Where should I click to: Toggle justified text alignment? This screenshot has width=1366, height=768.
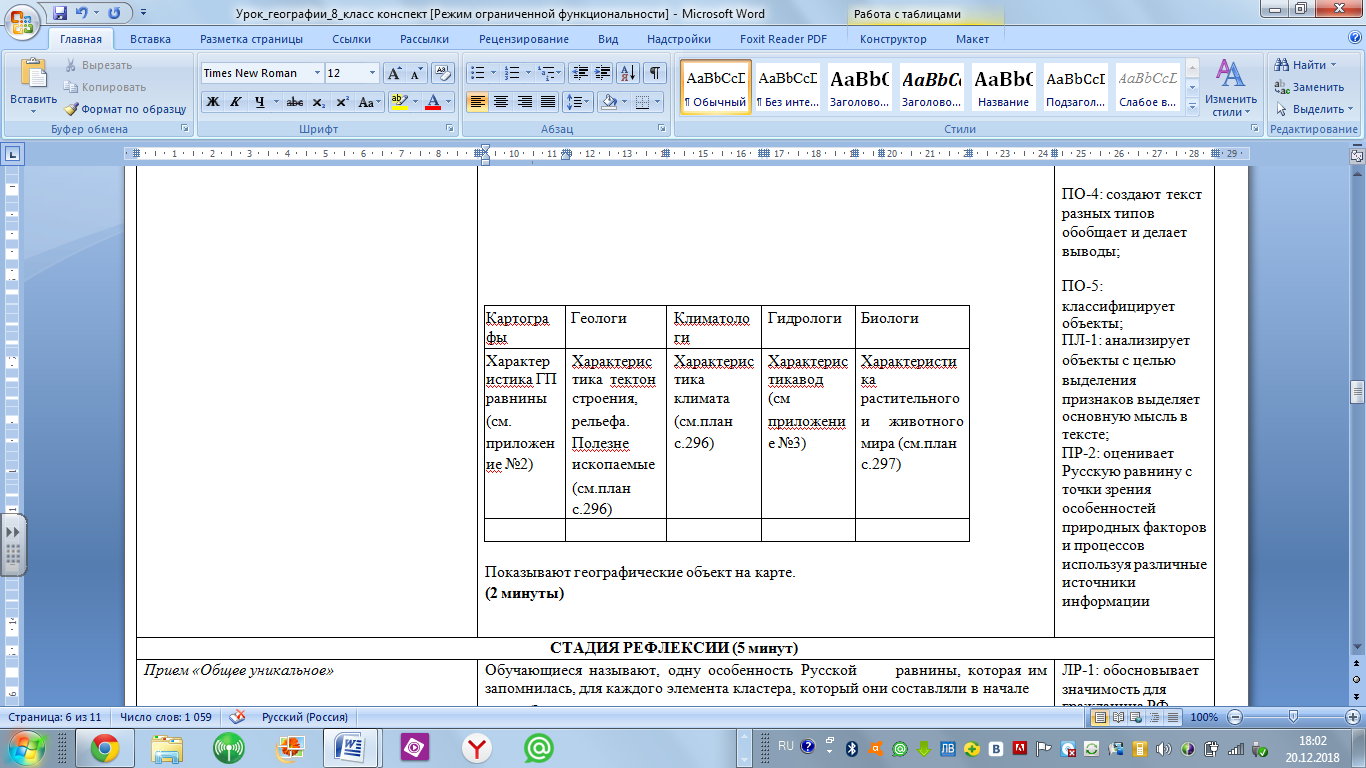tap(548, 102)
